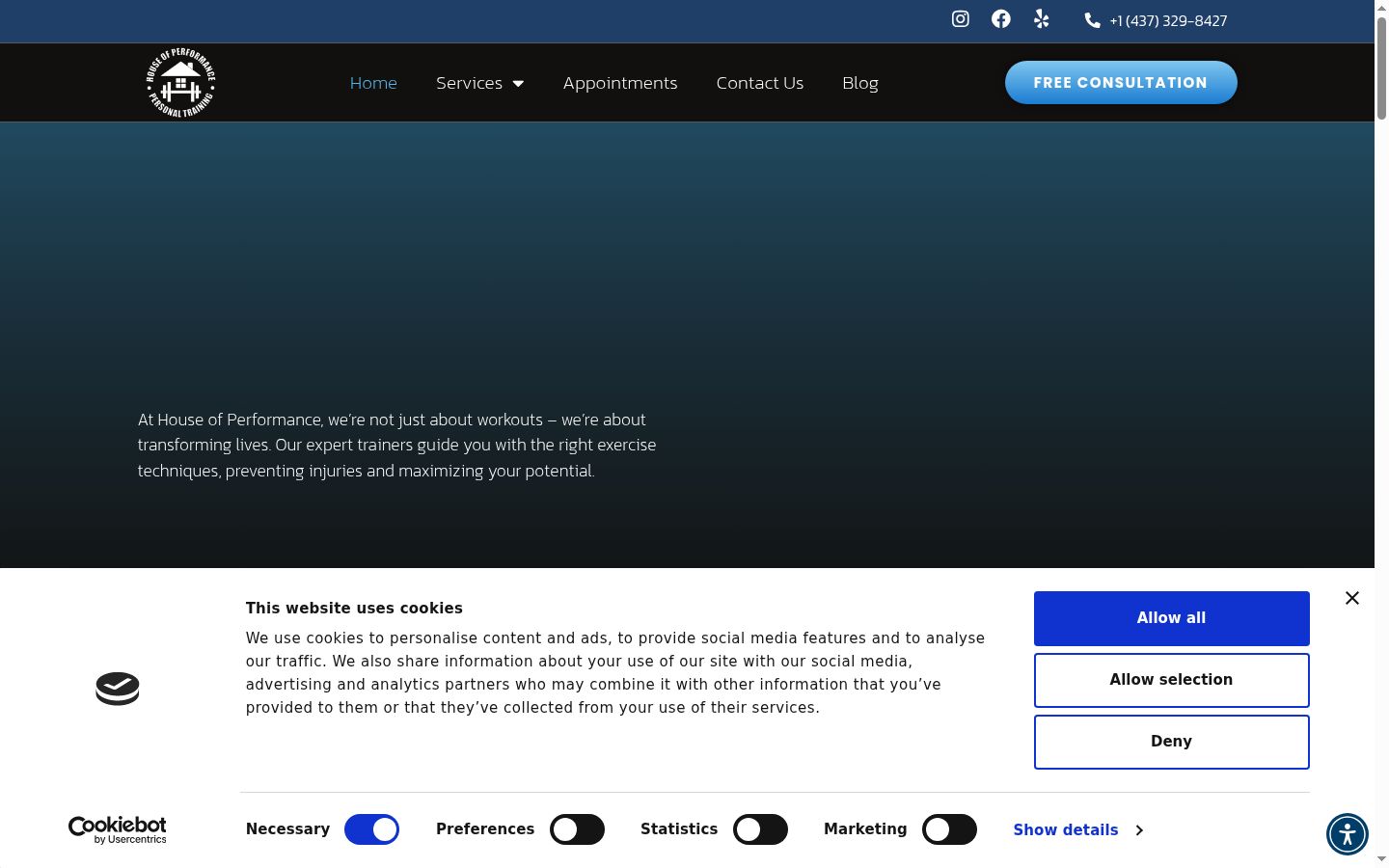The height and width of the screenshot is (868, 1389).
Task: Open the Yelp profile icon
Action: pyautogui.click(x=1041, y=19)
